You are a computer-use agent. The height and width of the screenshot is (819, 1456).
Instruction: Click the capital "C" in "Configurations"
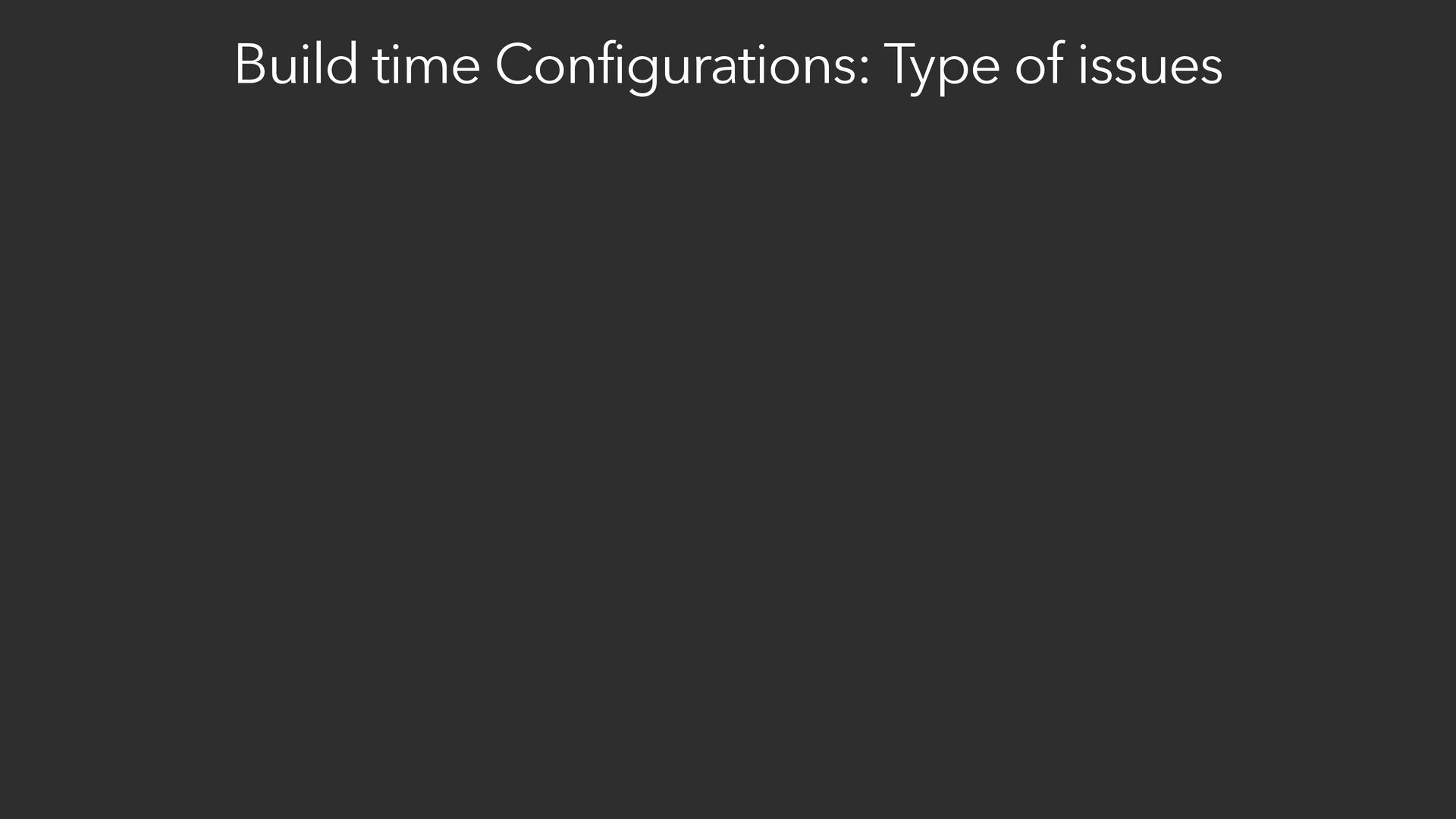click(x=516, y=65)
